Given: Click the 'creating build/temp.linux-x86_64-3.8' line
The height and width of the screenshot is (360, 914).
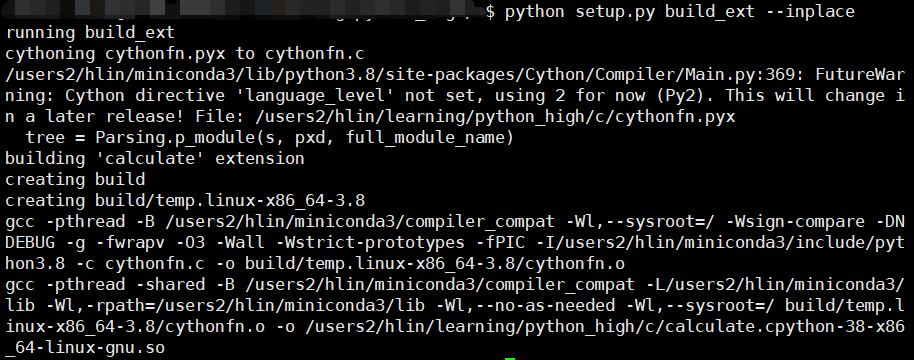Looking at the screenshot, I should [185, 200].
